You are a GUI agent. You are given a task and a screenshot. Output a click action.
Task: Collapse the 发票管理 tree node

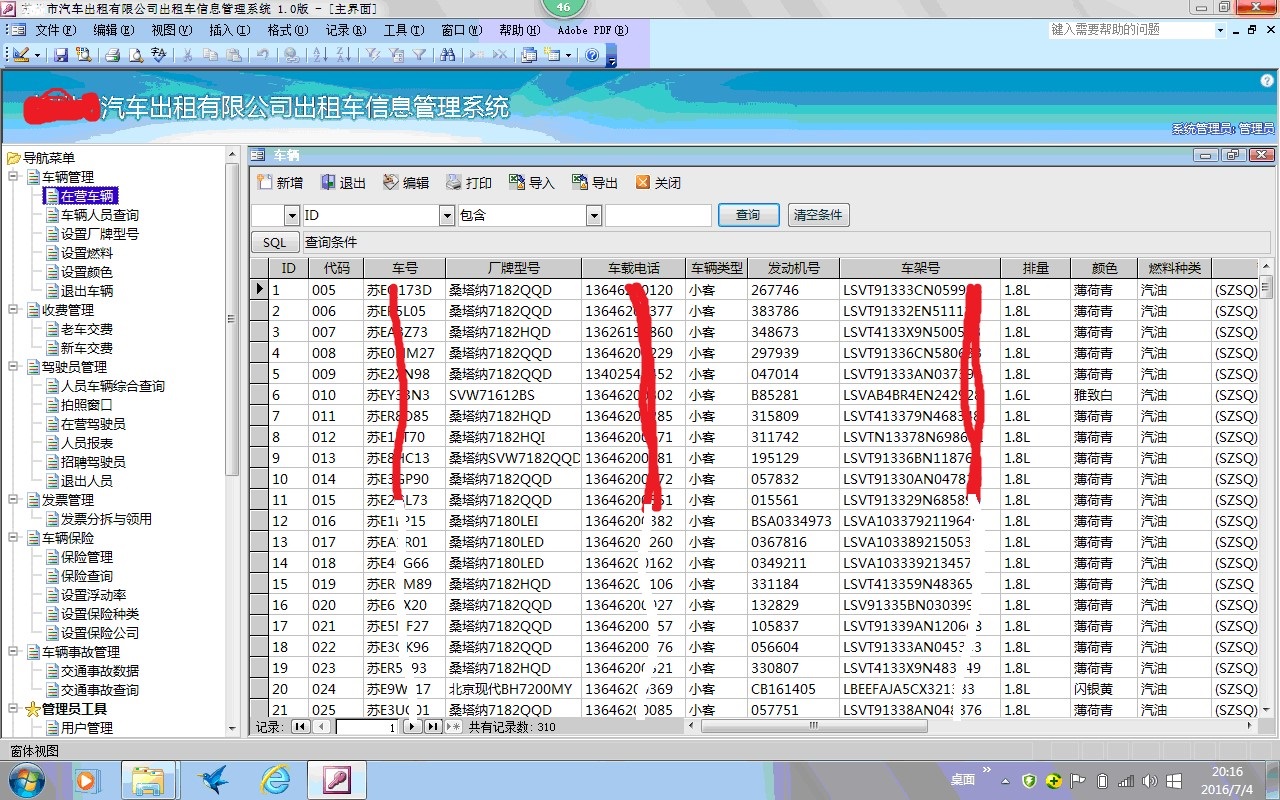[x=14, y=500]
